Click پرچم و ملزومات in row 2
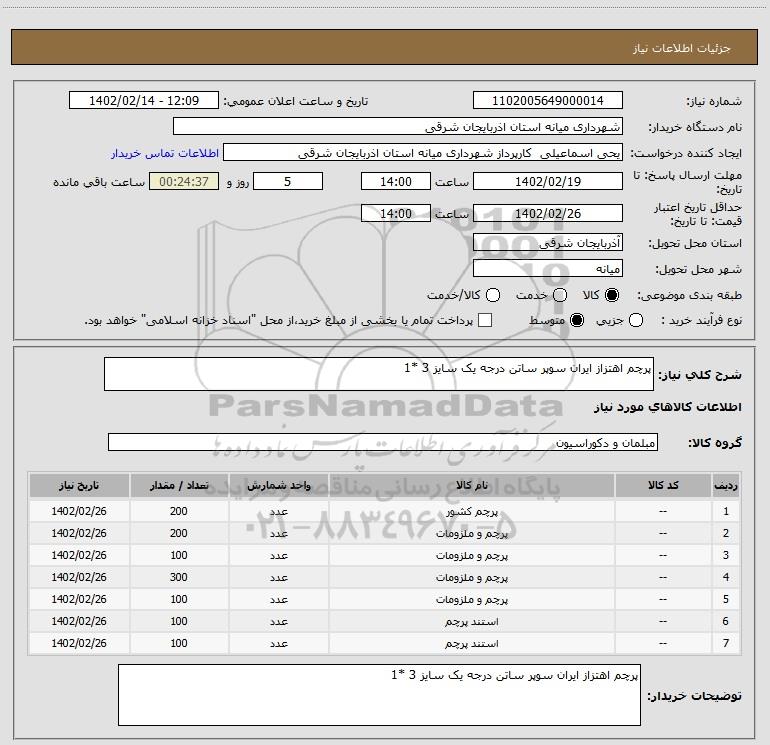770x745 pixels. [x=471, y=533]
